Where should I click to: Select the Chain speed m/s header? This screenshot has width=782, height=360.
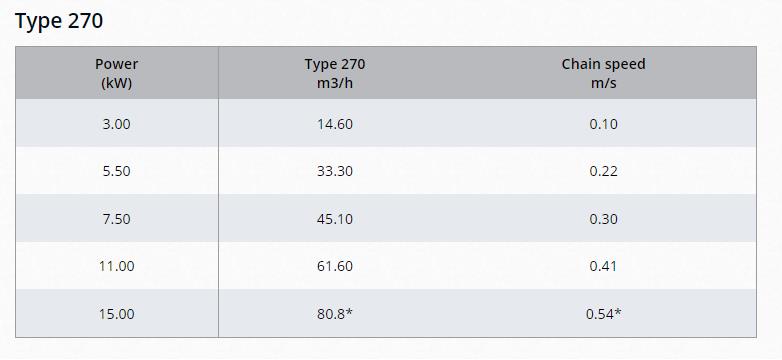point(603,73)
